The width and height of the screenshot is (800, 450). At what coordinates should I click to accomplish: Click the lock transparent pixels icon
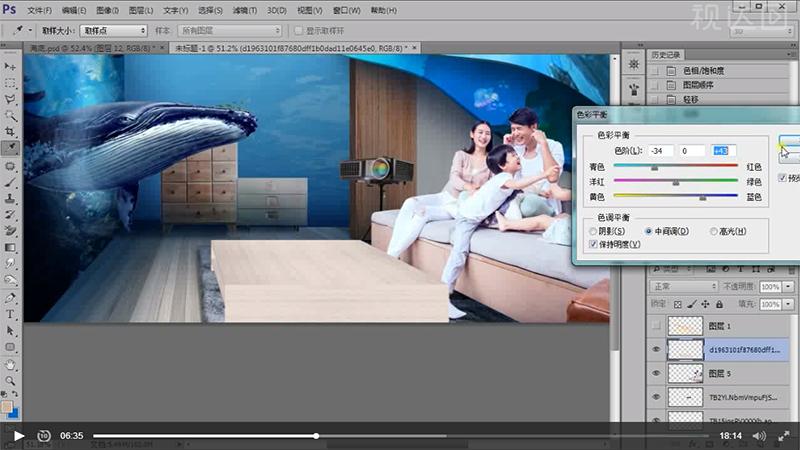pyautogui.click(x=678, y=305)
